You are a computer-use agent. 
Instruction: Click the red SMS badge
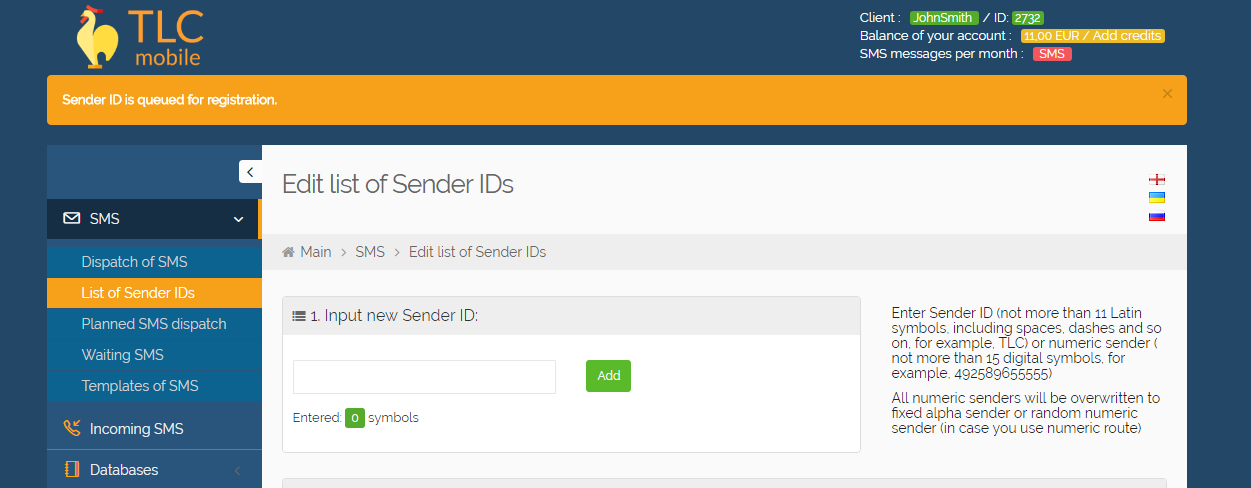click(x=1052, y=54)
